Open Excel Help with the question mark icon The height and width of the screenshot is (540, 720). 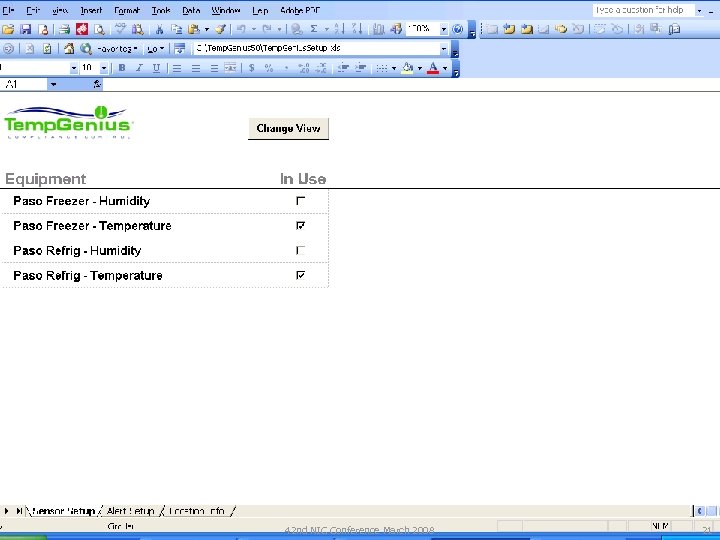click(x=458, y=29)
